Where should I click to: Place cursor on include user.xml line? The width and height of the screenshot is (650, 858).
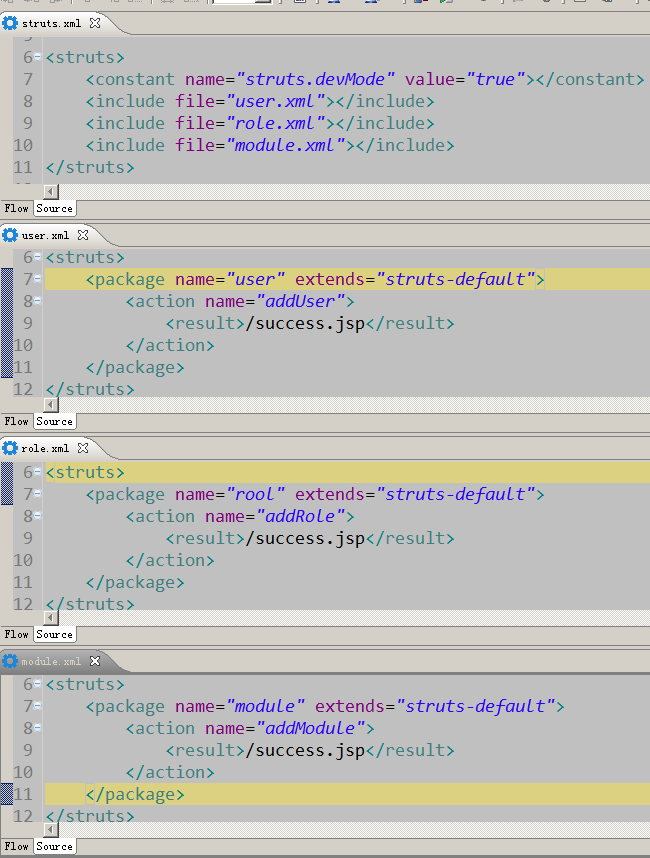[260, 101]
